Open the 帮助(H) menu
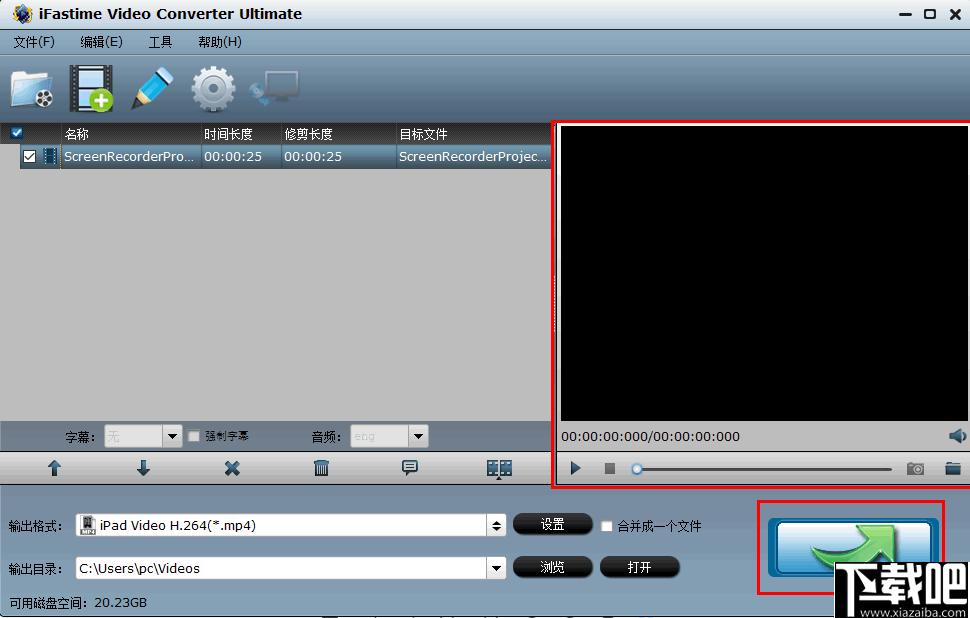Viewport: 970px width, 618px height. [x=220, y=42]
